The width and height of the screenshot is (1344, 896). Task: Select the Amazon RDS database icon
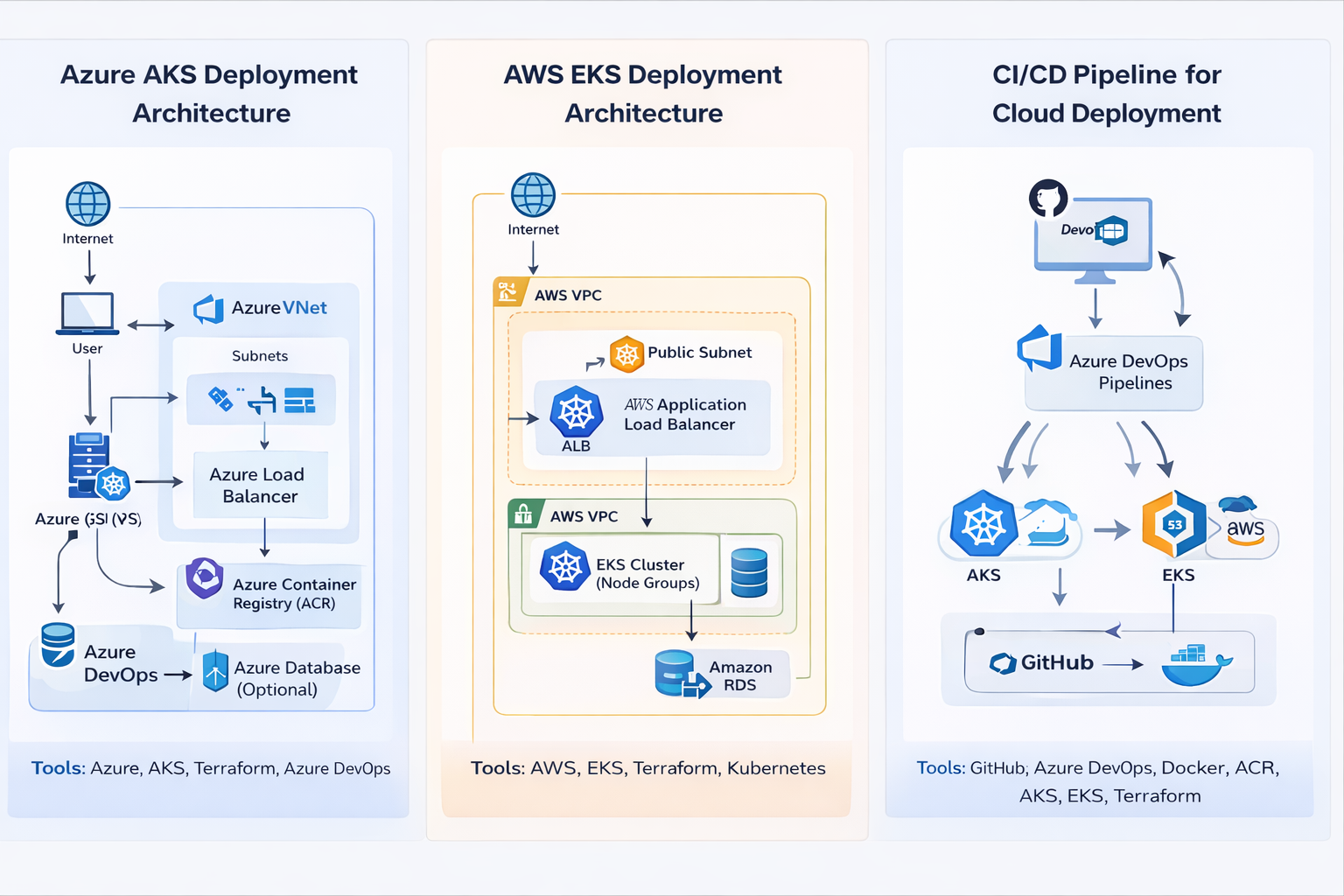pyautogui.click(x=682, y=674)
